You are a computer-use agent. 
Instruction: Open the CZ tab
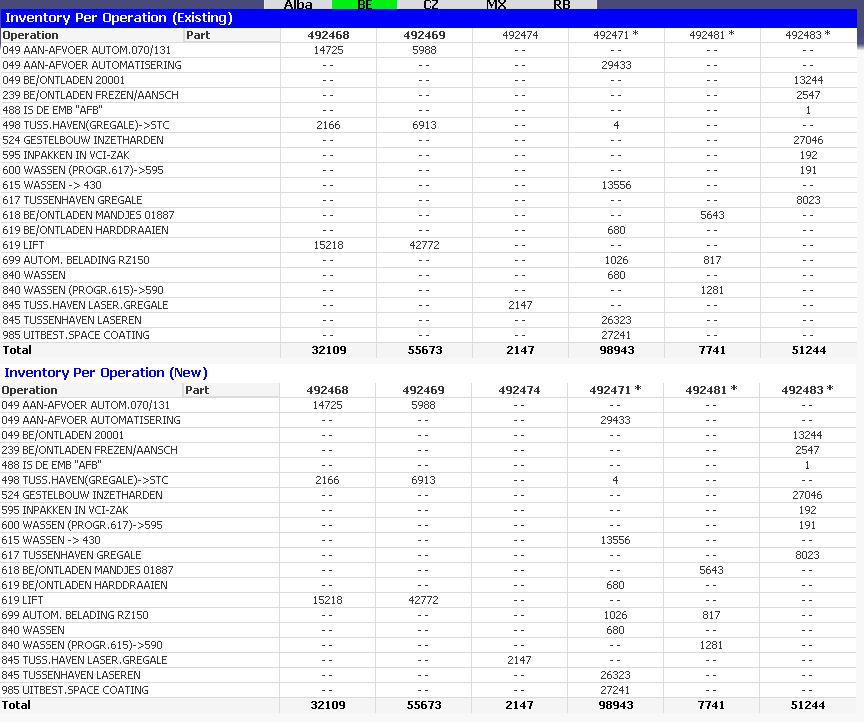[x=430, y=4]
